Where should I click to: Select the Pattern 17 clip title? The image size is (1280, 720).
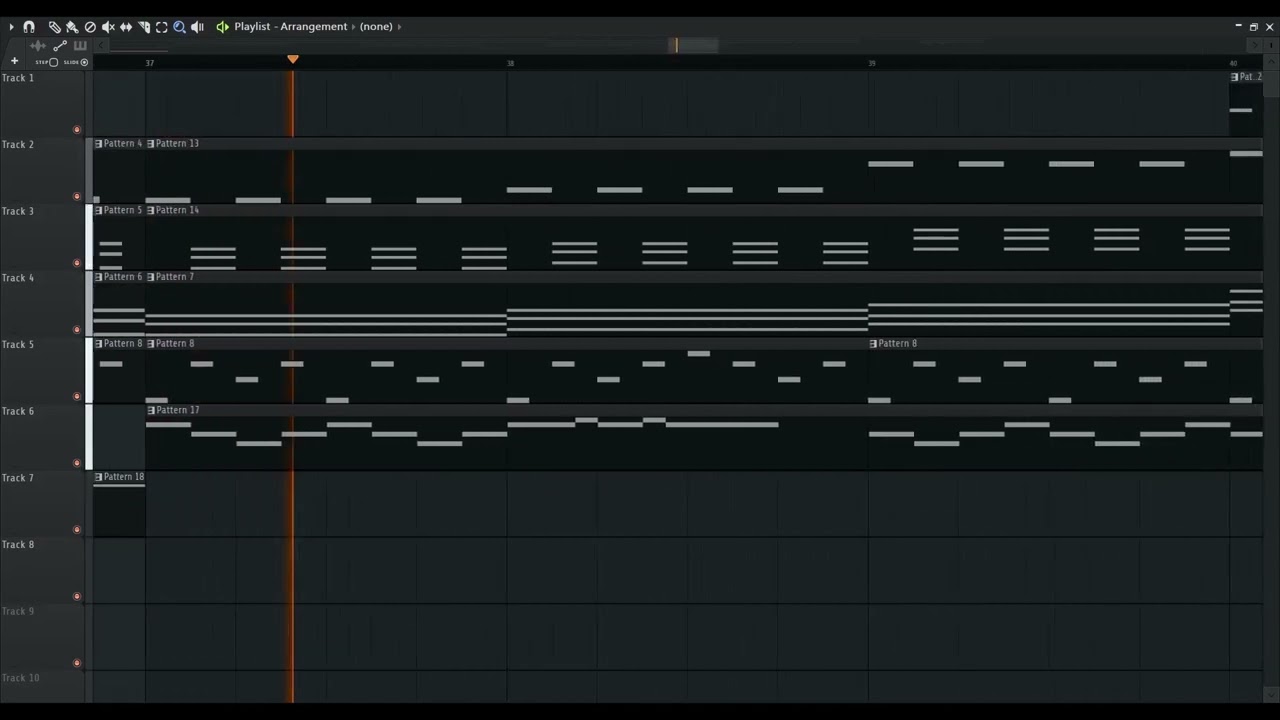pos(177,411)
